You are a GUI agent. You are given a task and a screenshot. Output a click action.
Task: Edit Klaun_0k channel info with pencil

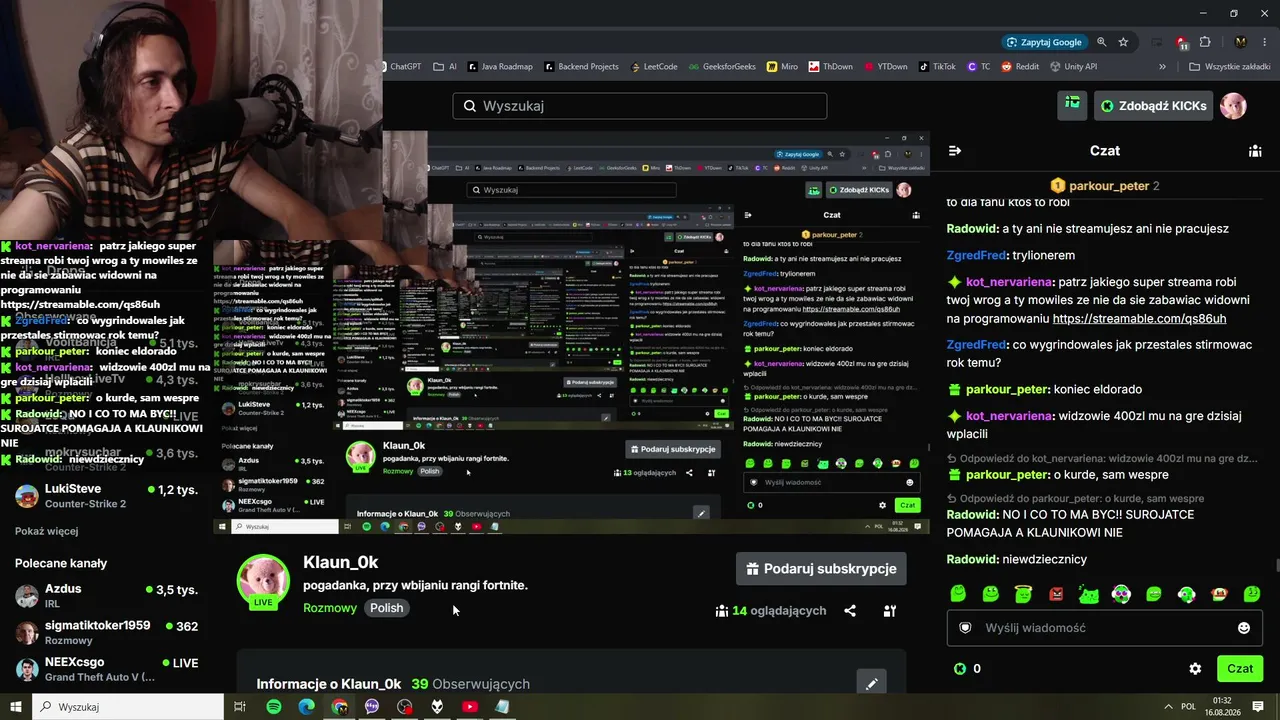(872, 684)
